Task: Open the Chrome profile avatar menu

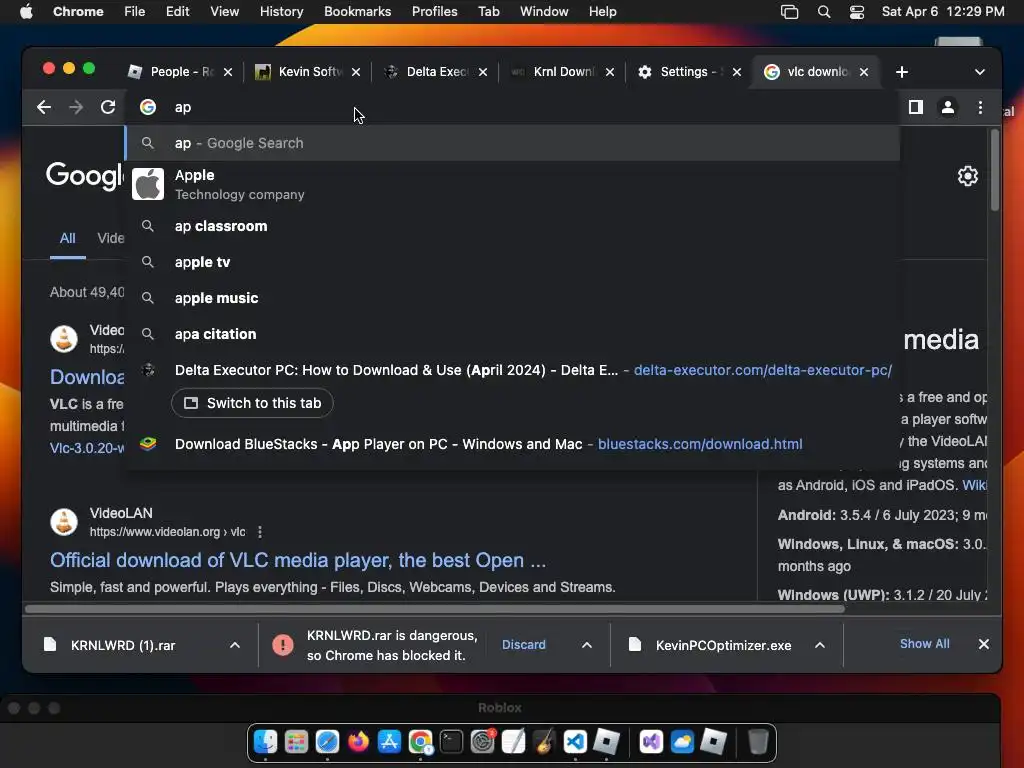Action: [x=948, y=107]
